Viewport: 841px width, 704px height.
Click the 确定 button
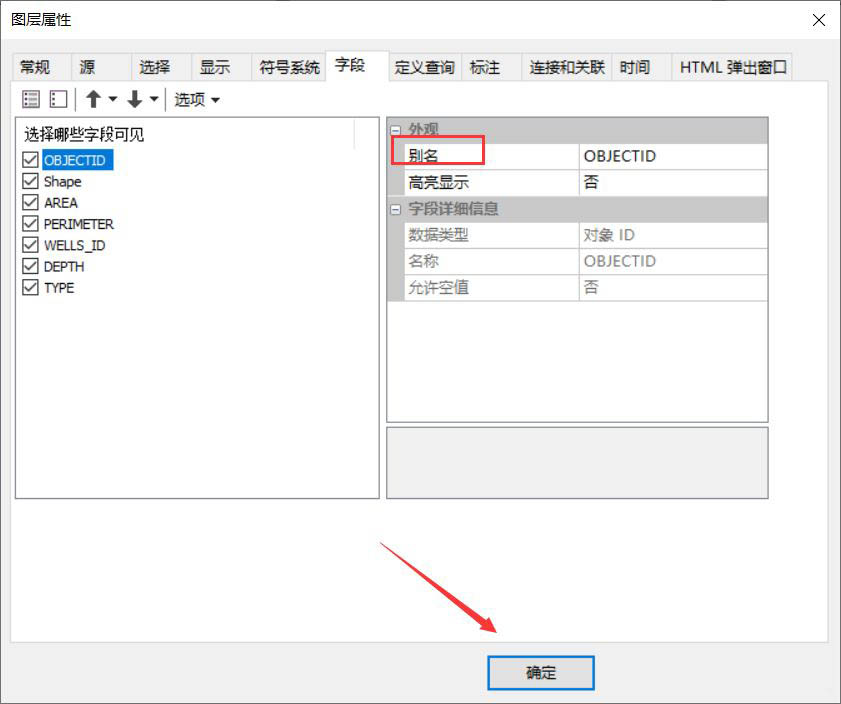tap(540, 672)
